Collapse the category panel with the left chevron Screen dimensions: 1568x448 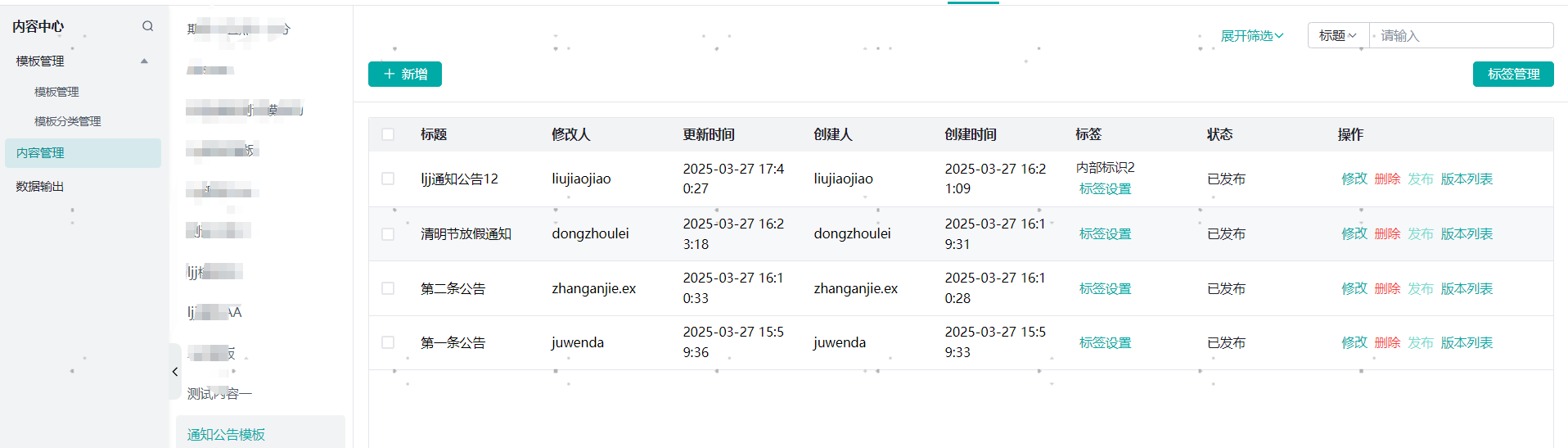tap(175, 372)
